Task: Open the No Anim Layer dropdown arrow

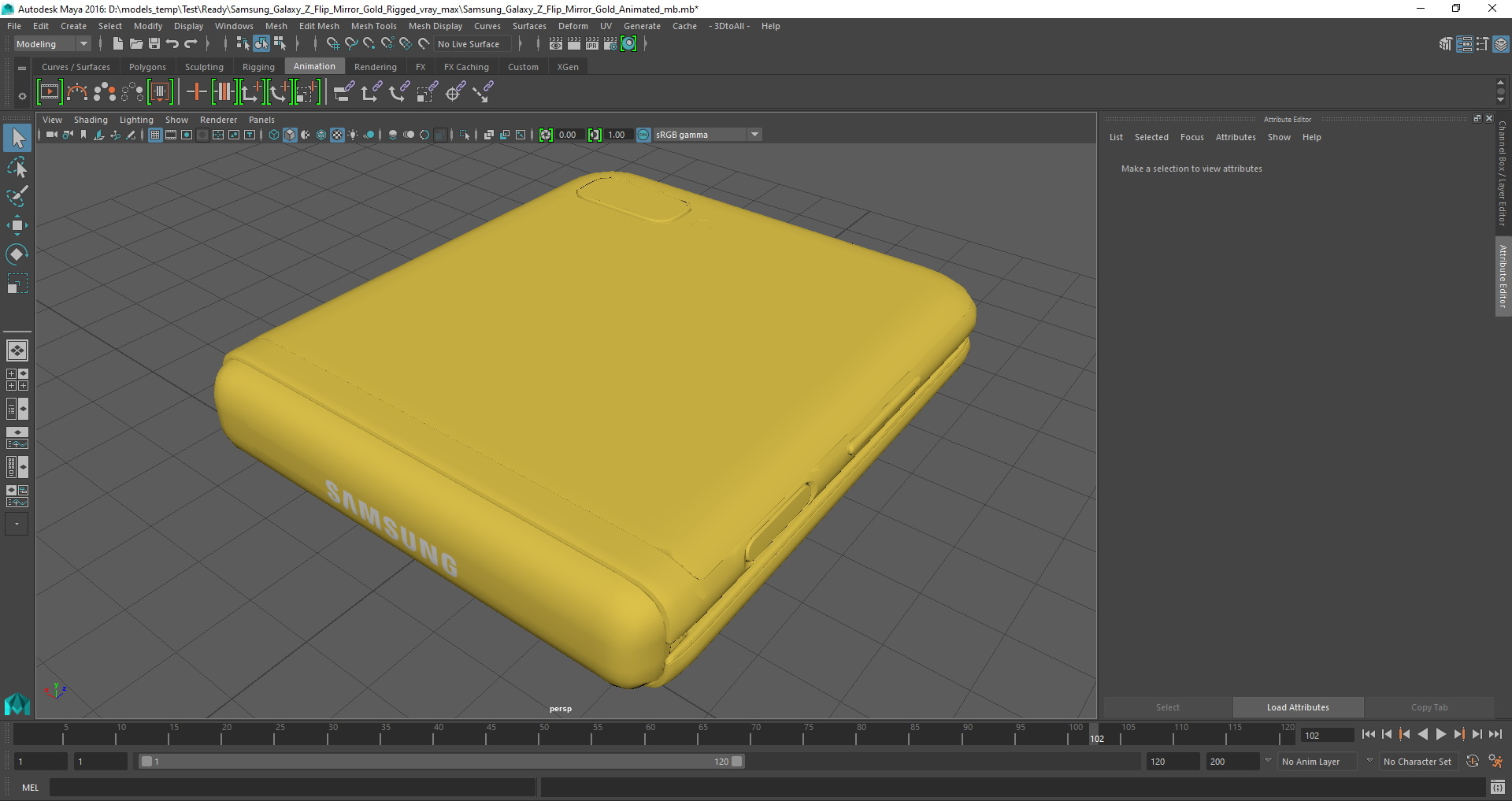Action: coord(1268,761)
